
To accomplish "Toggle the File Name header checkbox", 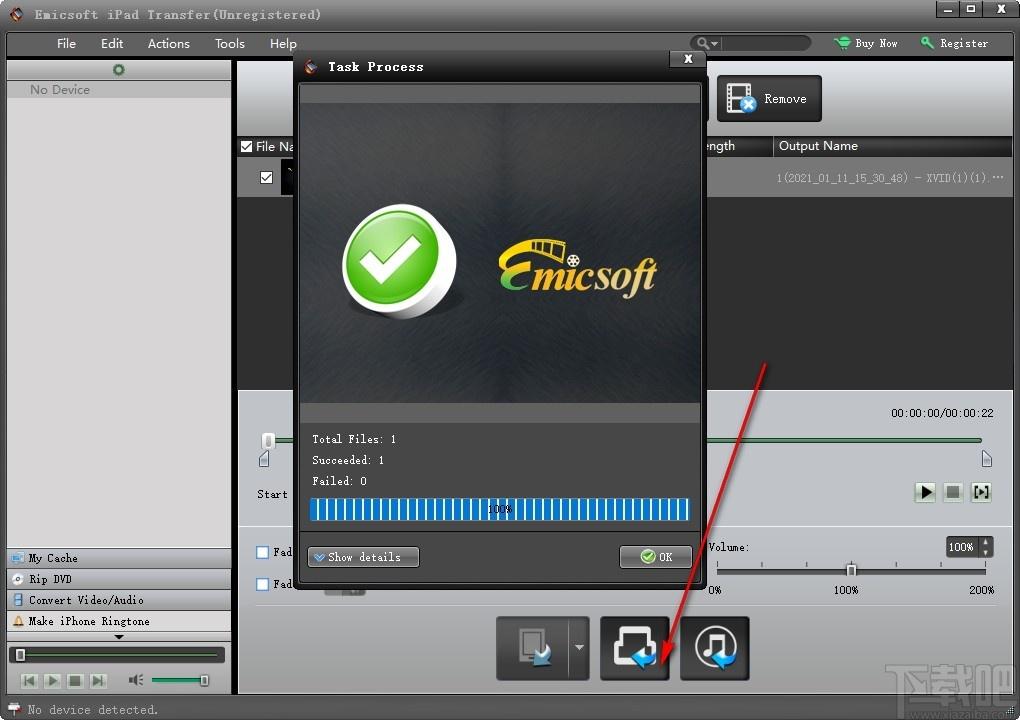I will [x=247, y=146].
